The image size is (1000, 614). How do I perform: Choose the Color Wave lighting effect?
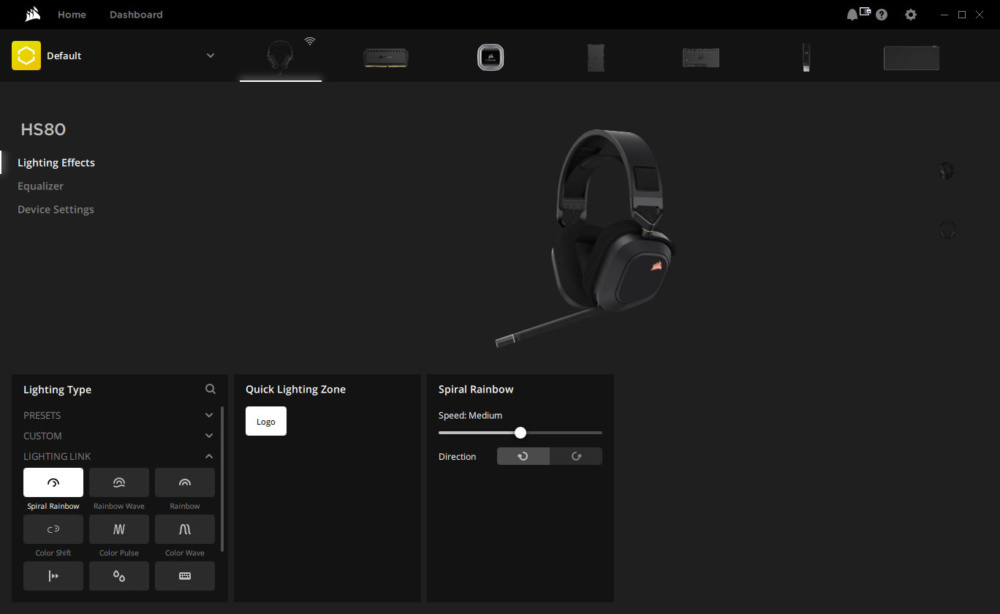(x=184, y=529)
